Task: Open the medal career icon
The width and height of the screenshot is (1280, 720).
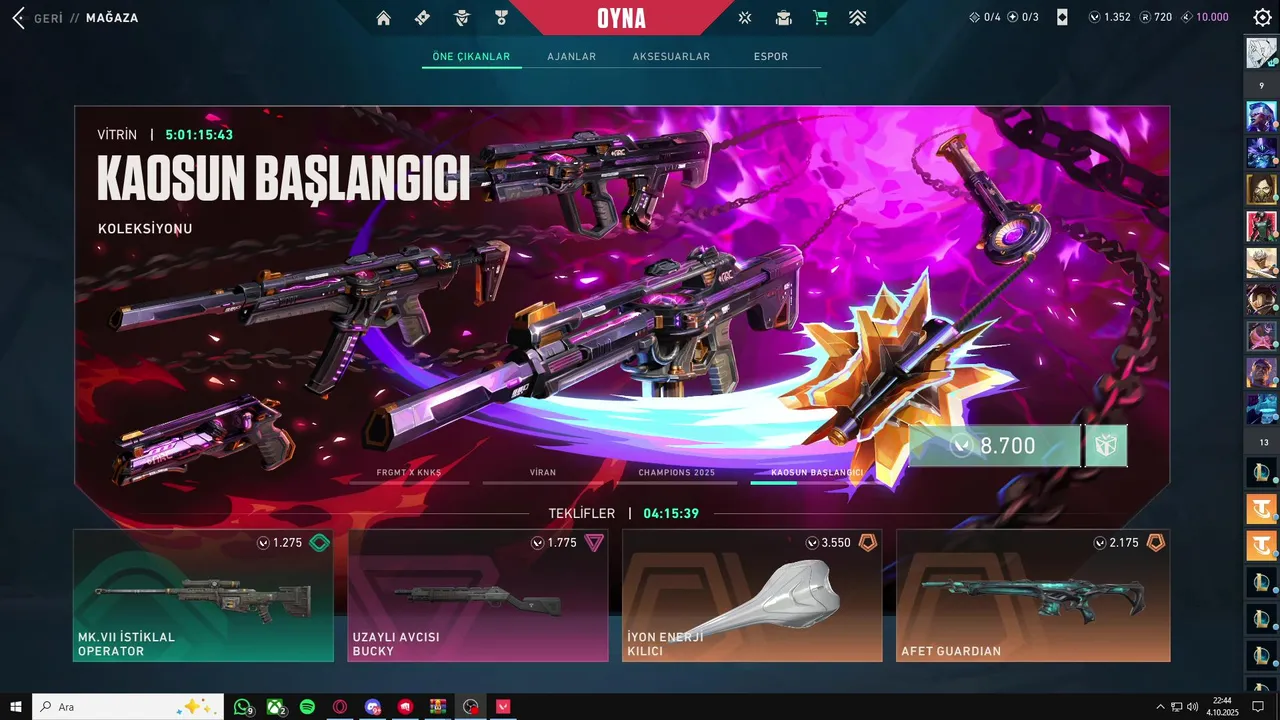Action: coord(501,18)
